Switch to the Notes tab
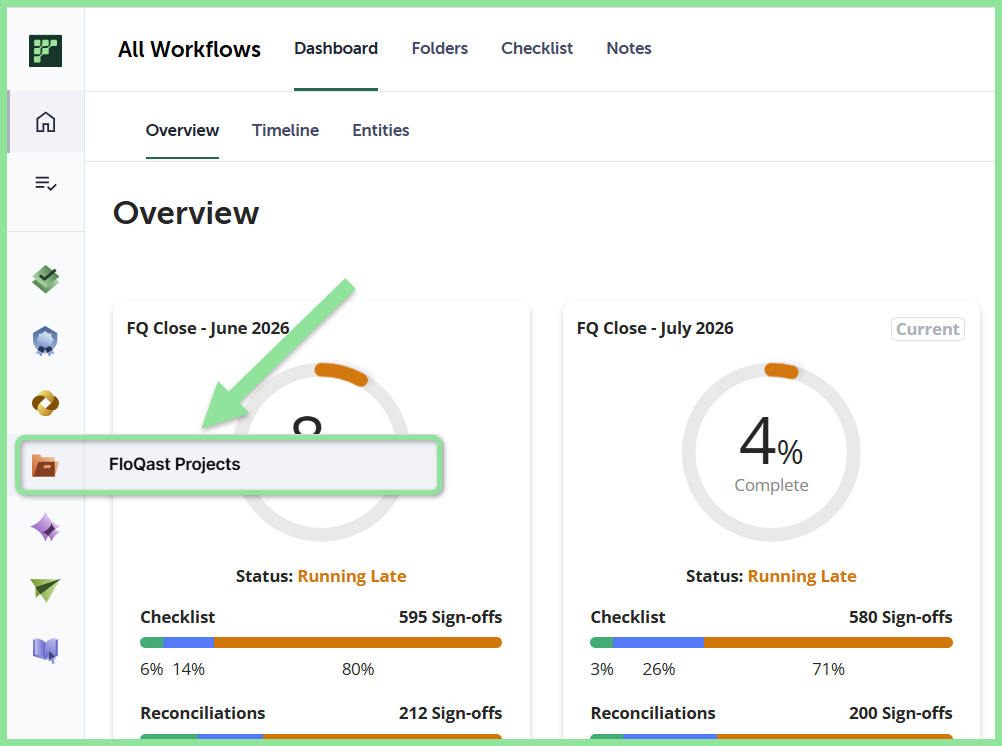This screenshot has height=746, width=1002. click(x=629, y=49)
